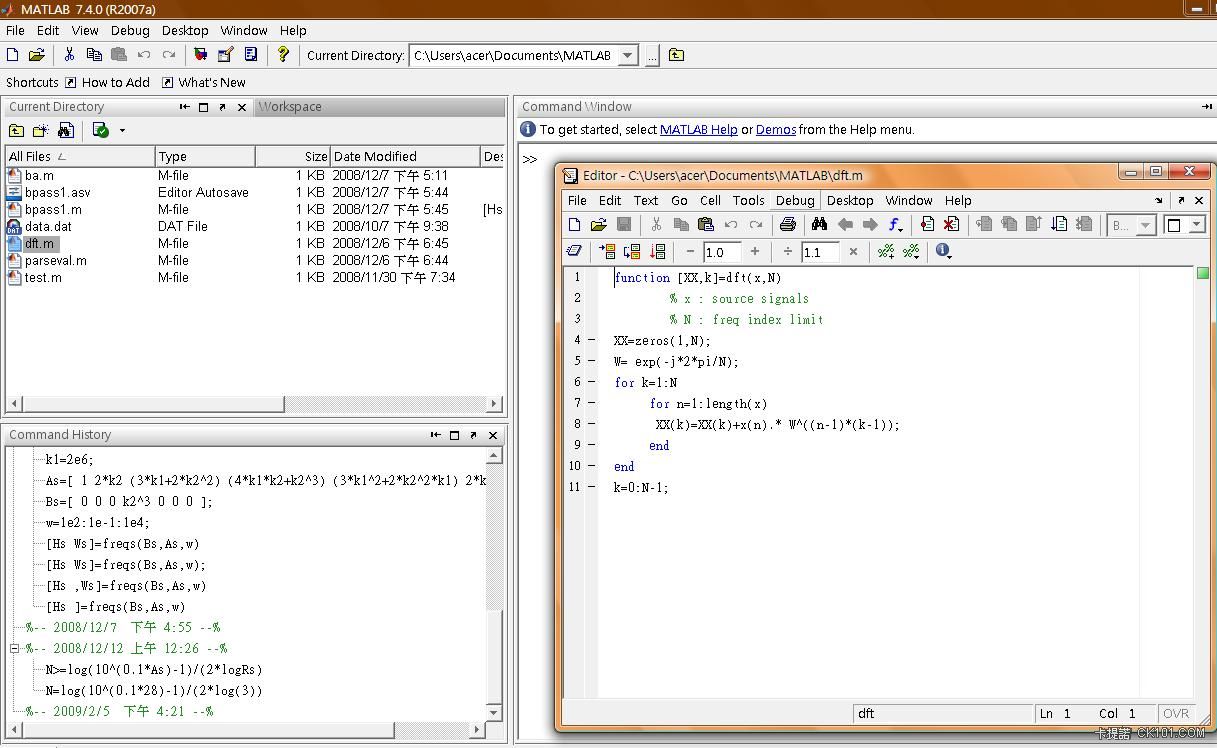The width and height of the screenshot is (1217, 748).
Task: Click the 1.1 multiplier value field
Action: point(820,252)
